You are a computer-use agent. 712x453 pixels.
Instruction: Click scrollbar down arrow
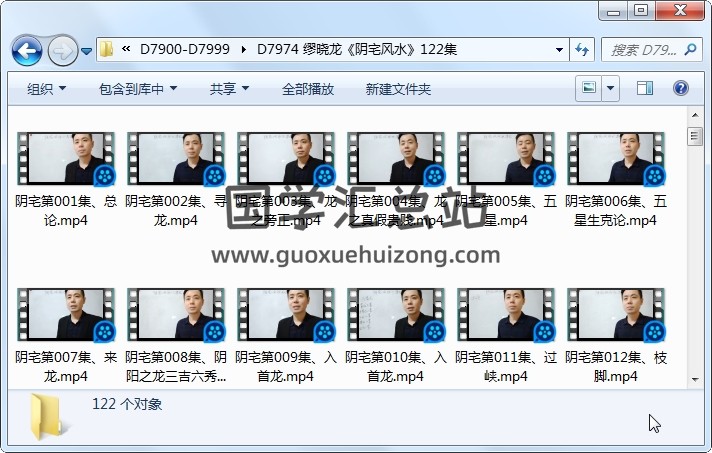[695, 380]
